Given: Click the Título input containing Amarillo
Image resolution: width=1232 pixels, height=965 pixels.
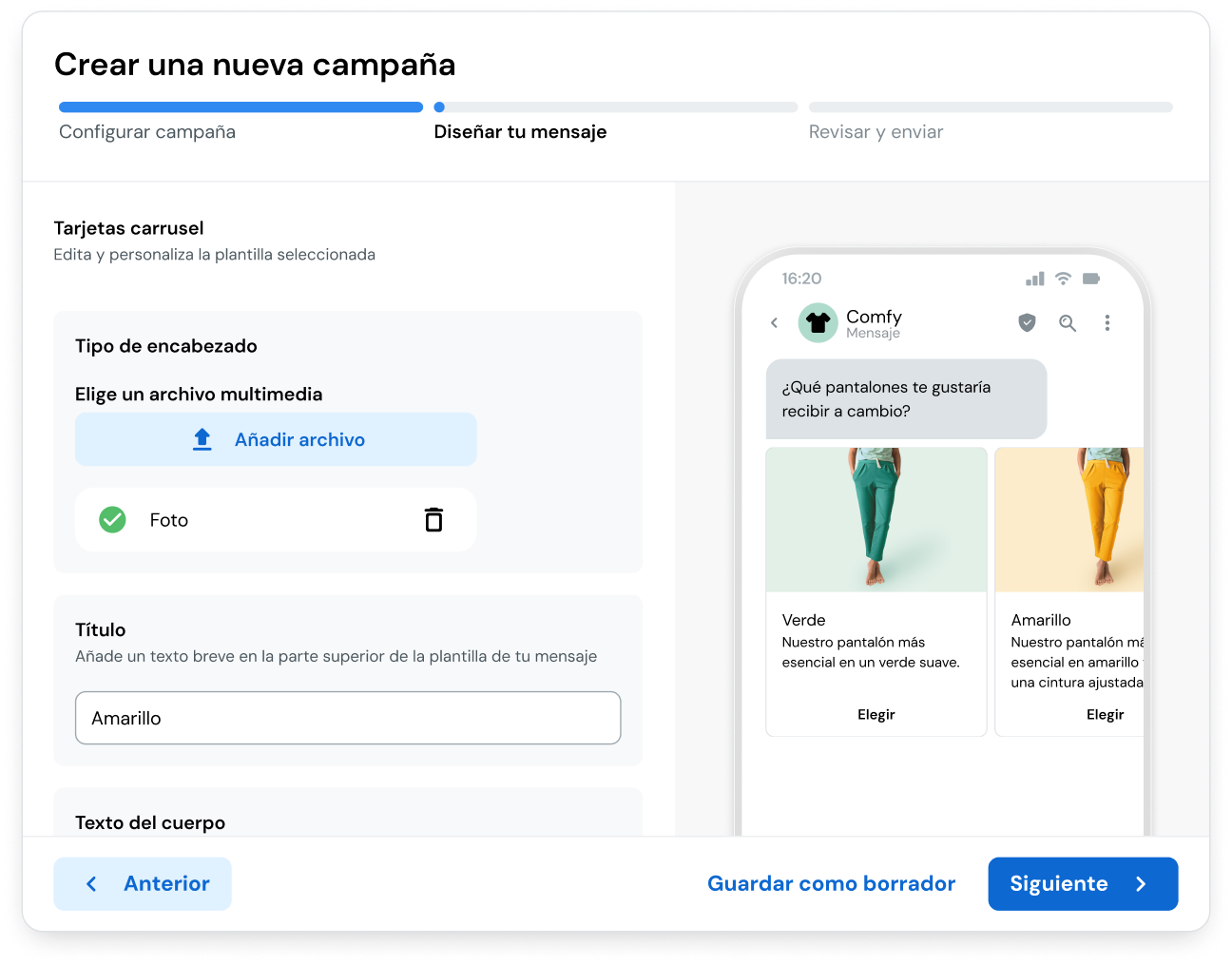Looking at the screenshot, I should 348,718.
